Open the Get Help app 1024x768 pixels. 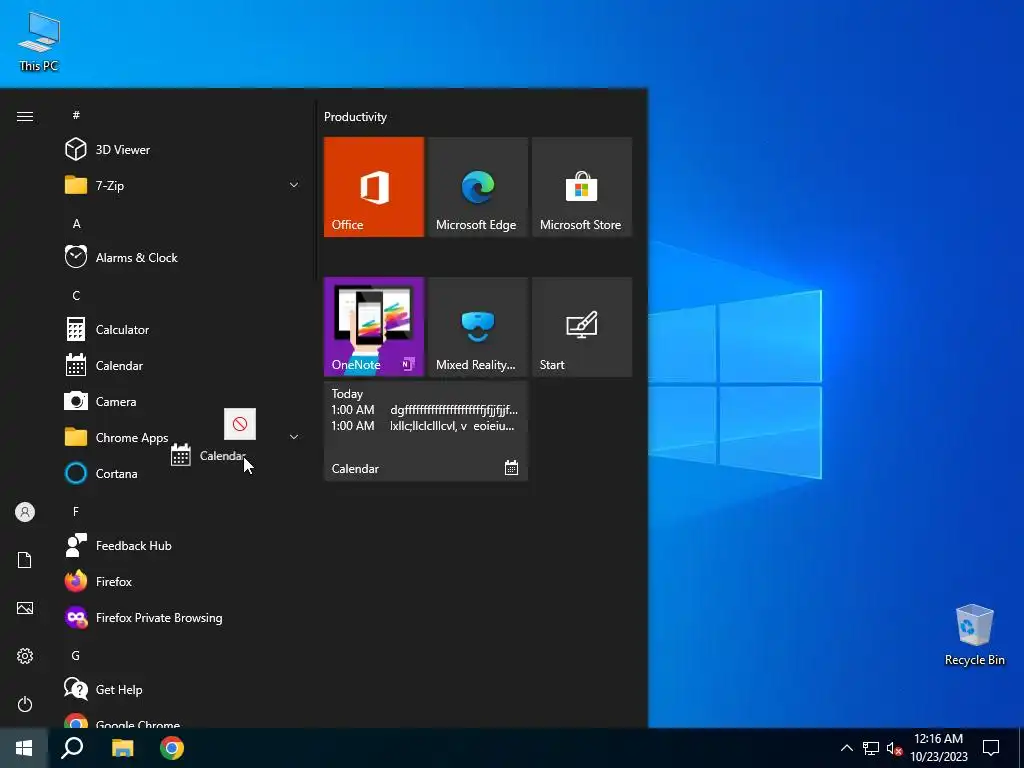180,689
